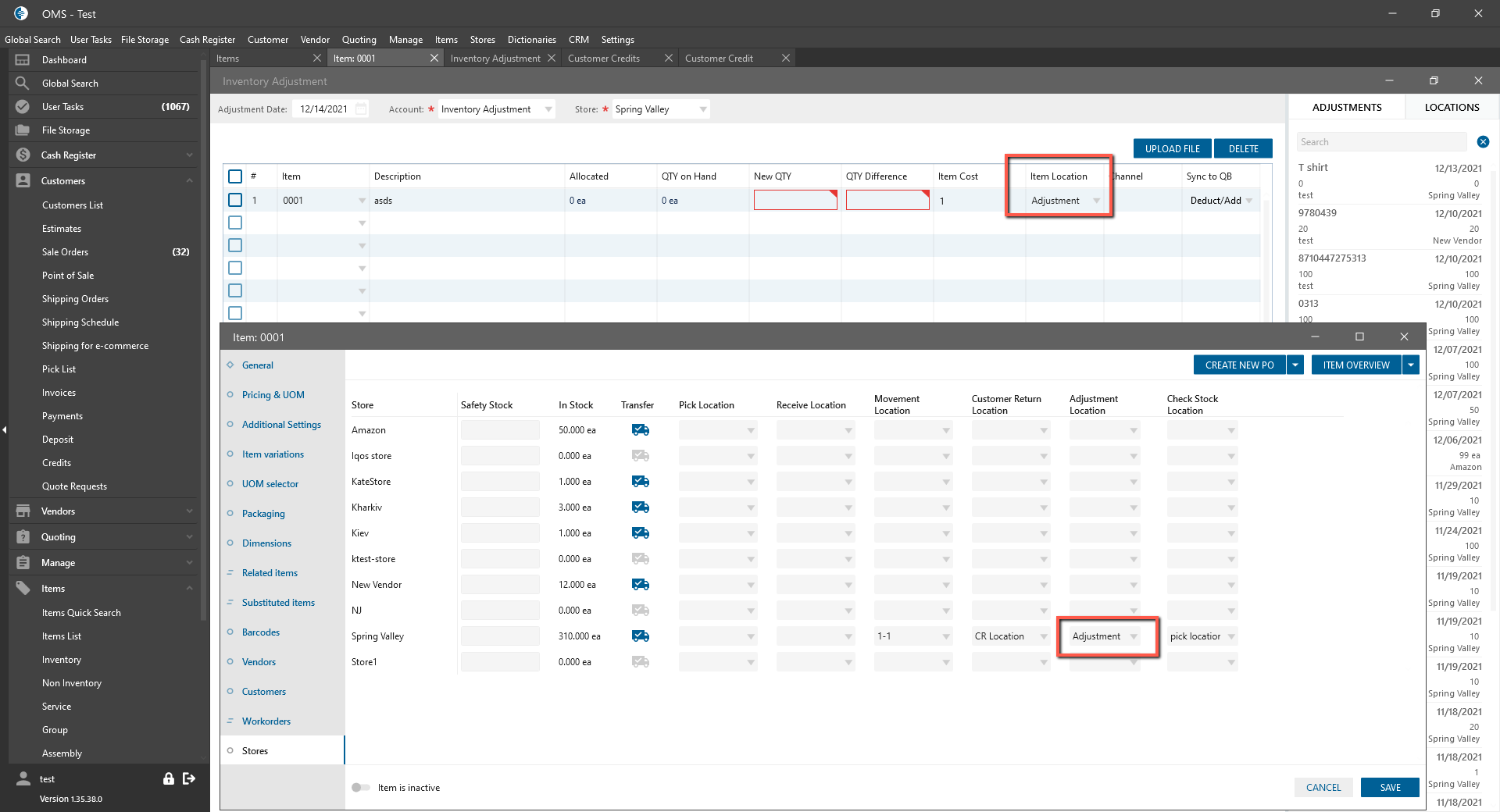This screenshot has width=1500, height=812.
Task: Click the UPLOAD FILE button
Action: [1172, 148]
